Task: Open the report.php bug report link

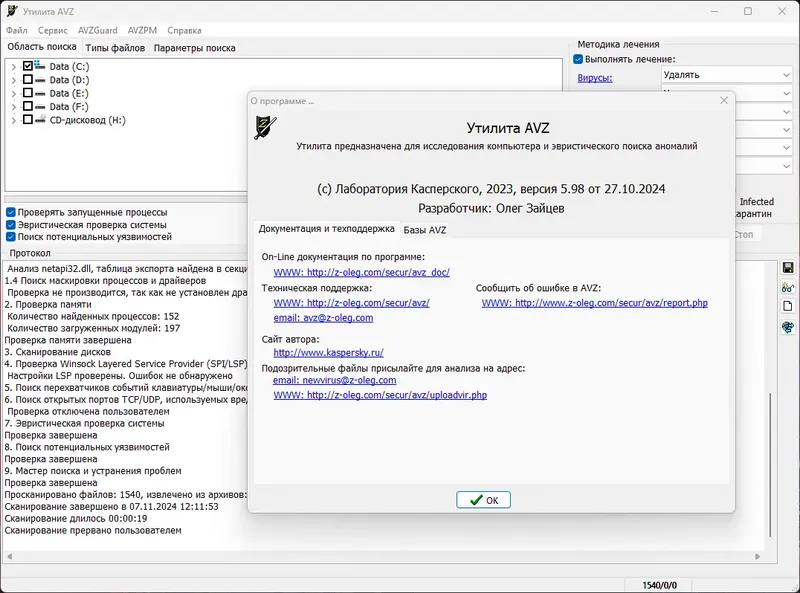Action: [x=594, y=303]
